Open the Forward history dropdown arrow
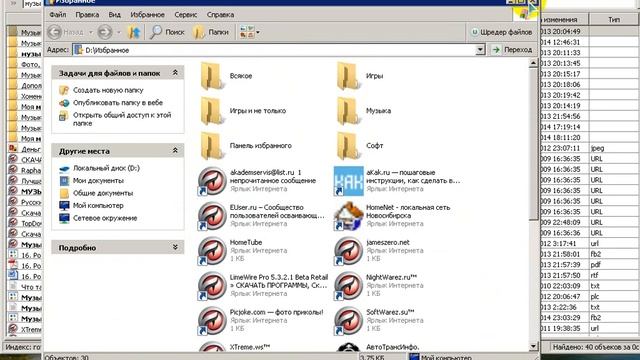Screen dimensions: 640x360 click(119, 32)
